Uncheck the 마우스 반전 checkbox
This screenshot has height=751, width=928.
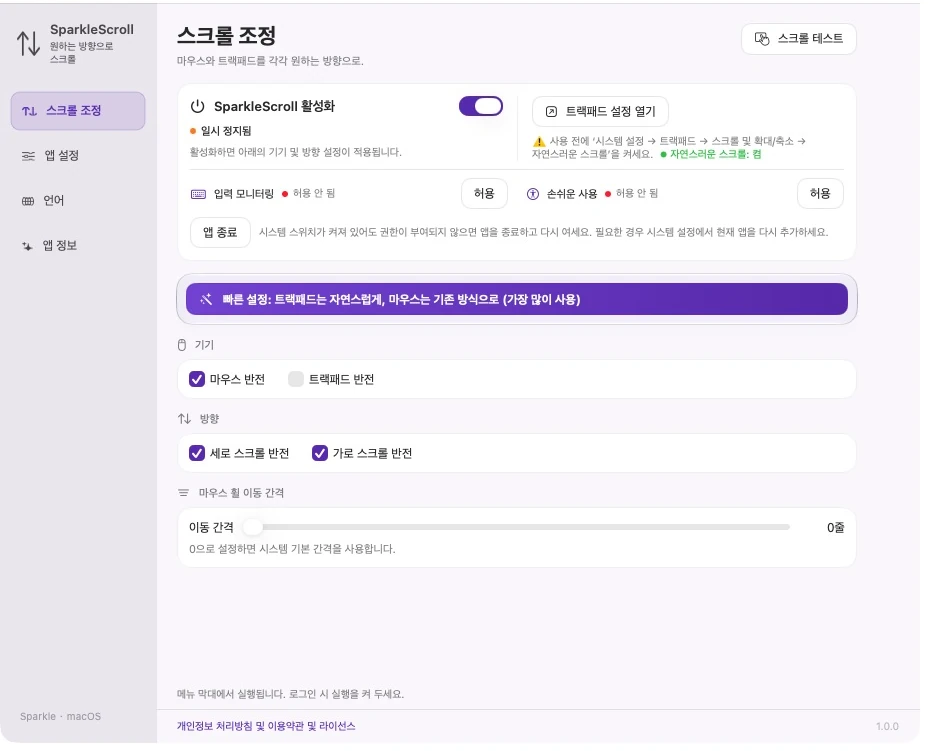coord(197,379)
